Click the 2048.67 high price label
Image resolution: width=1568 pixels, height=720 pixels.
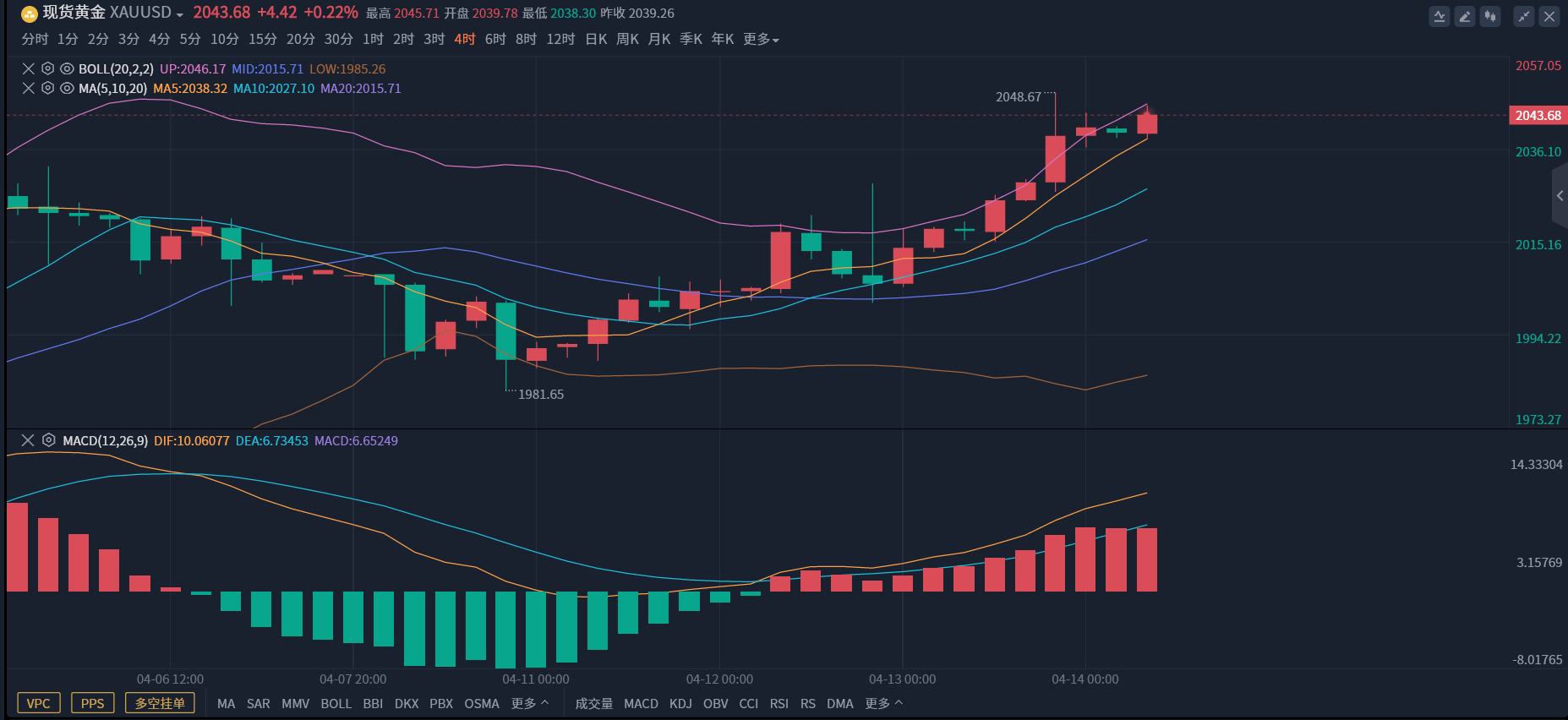[1019, 96]
